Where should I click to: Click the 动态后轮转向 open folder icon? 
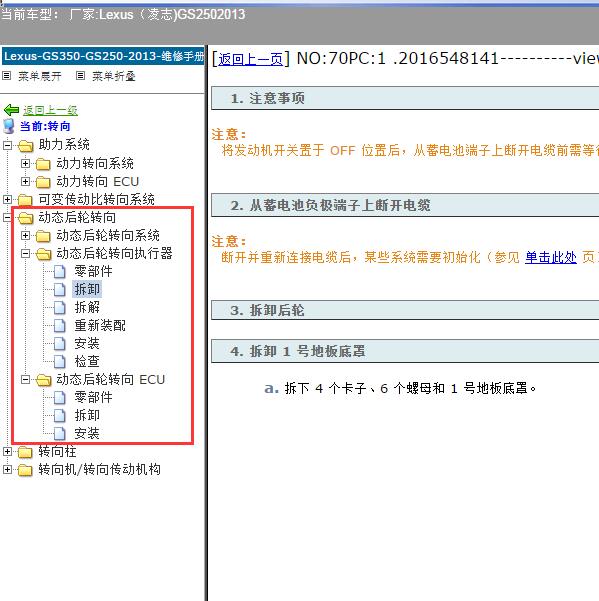26,218
